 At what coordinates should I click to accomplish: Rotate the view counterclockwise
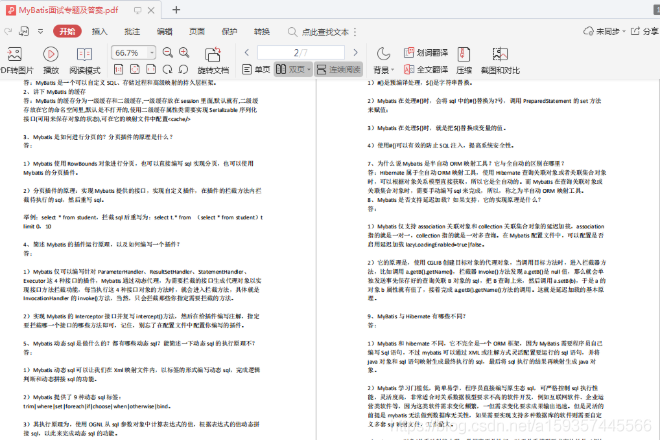[x=183, y=69]
